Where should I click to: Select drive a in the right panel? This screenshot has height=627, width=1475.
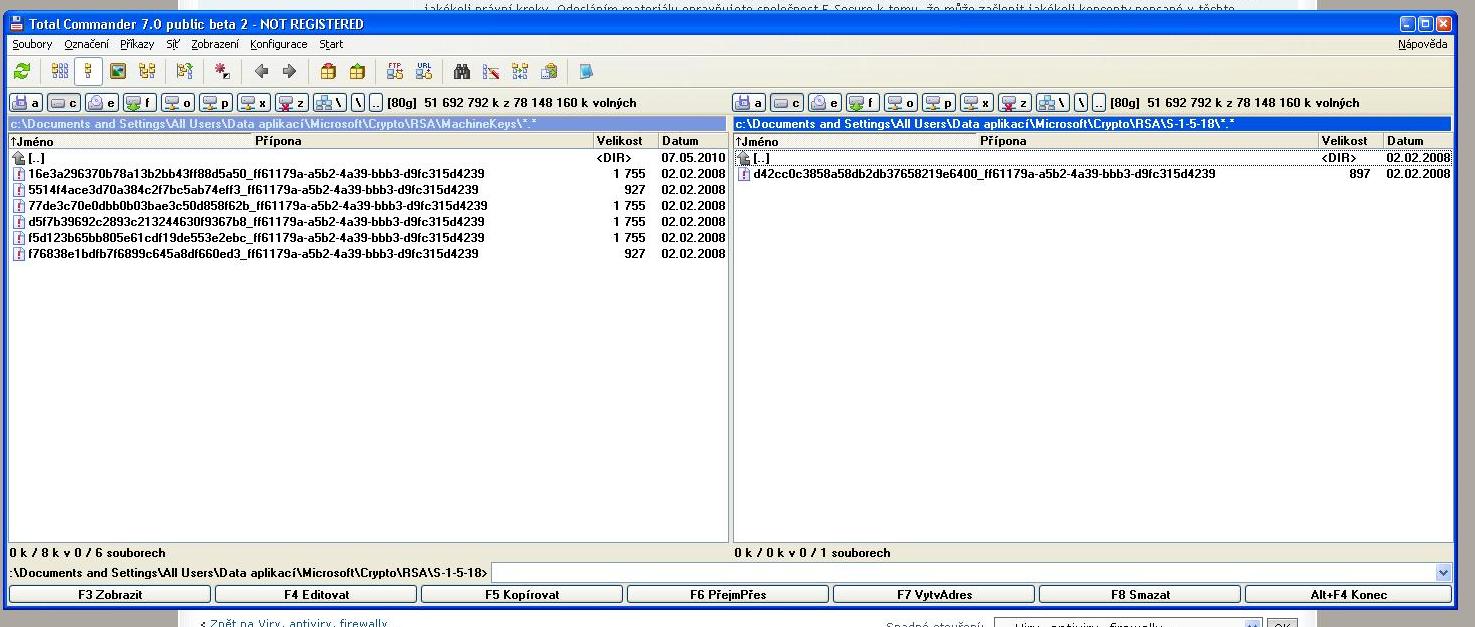coord(750,102)
